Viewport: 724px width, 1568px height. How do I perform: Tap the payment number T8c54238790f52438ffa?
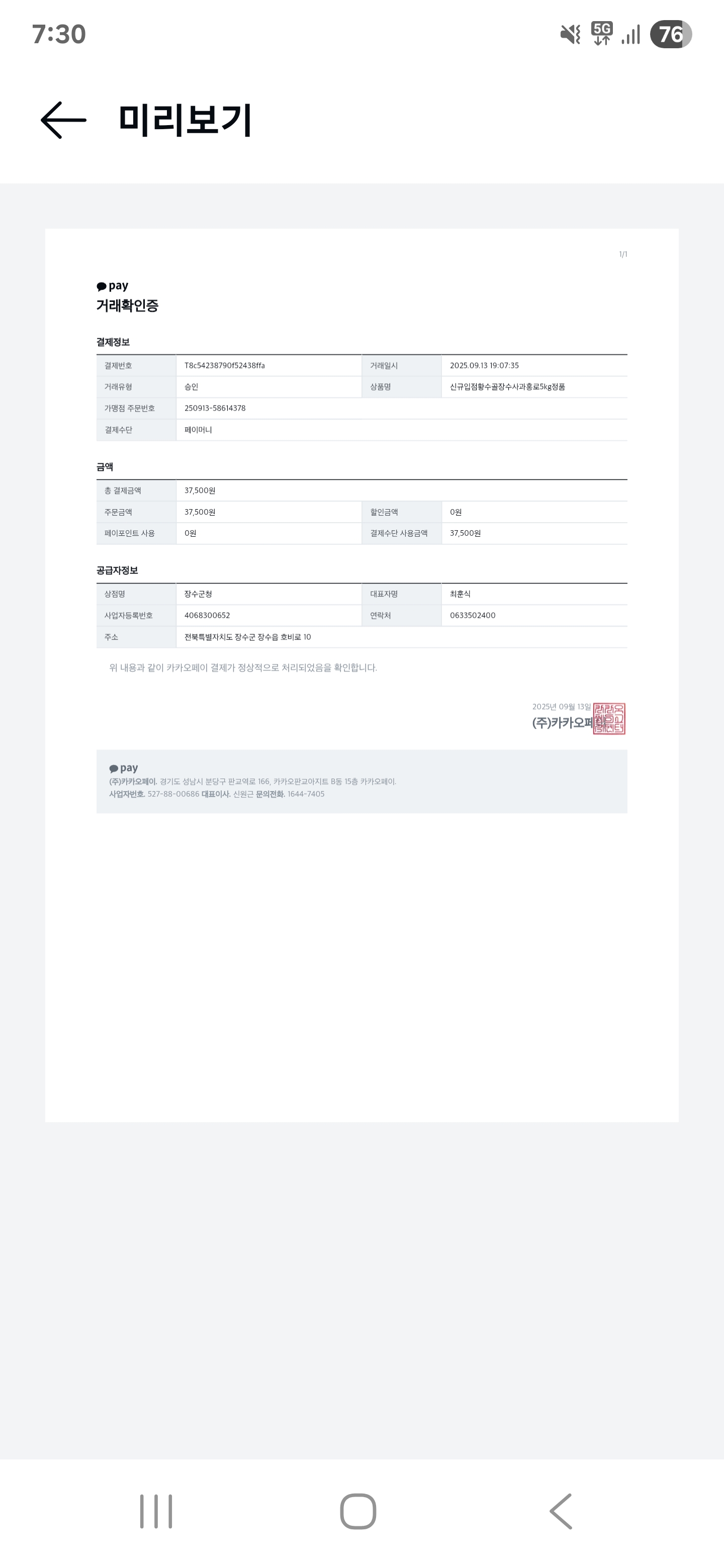tap(225, 366)
